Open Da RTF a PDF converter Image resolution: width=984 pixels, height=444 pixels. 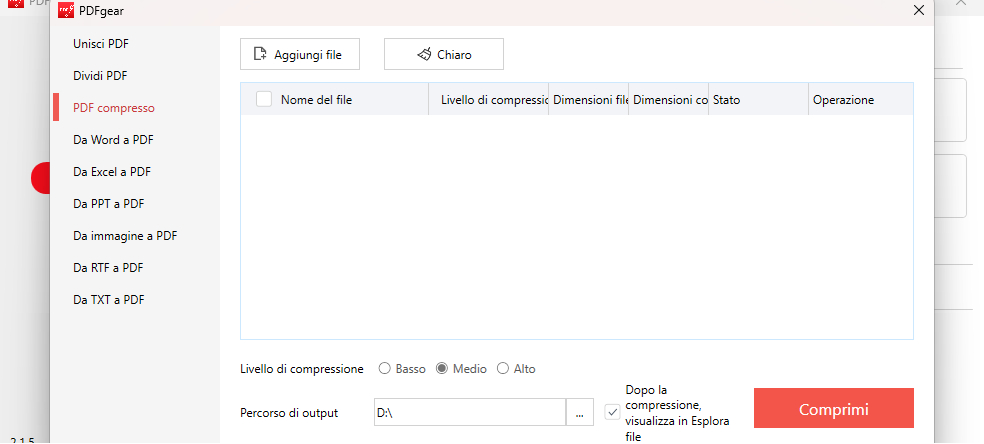[x=108, y=268]
